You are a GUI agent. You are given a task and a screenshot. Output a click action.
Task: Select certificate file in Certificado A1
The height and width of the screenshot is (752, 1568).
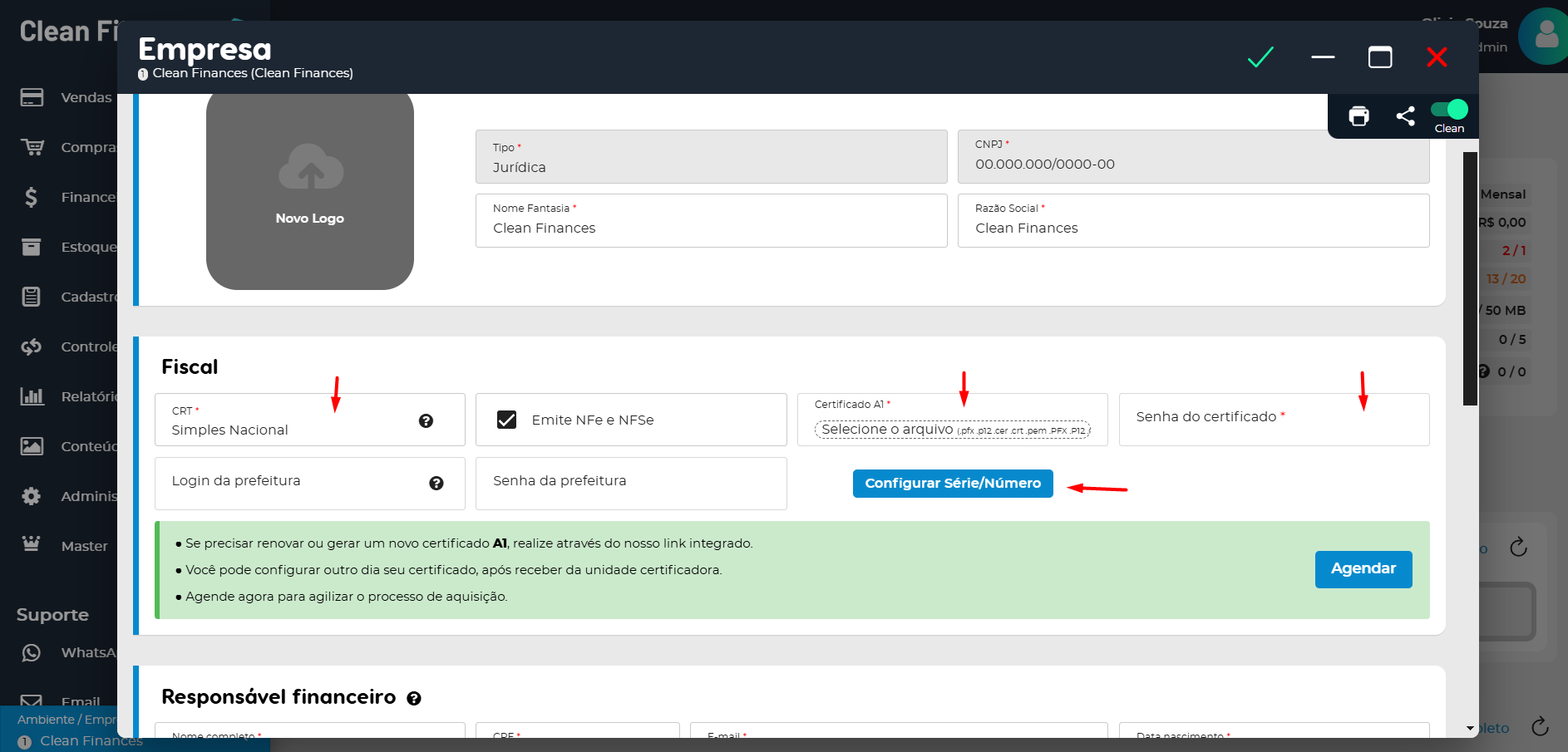(952, 430)
